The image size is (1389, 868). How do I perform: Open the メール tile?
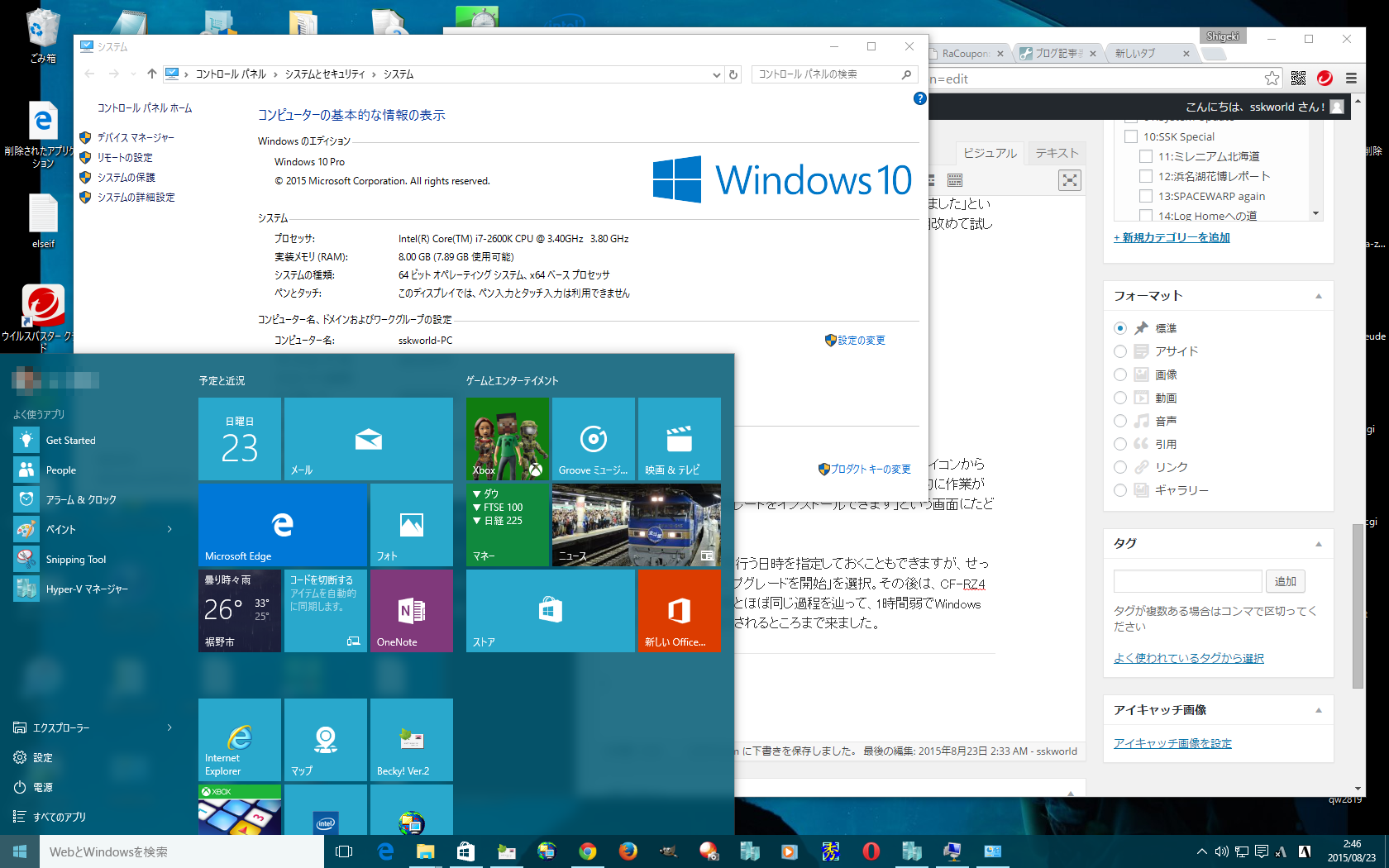[369, 439]
